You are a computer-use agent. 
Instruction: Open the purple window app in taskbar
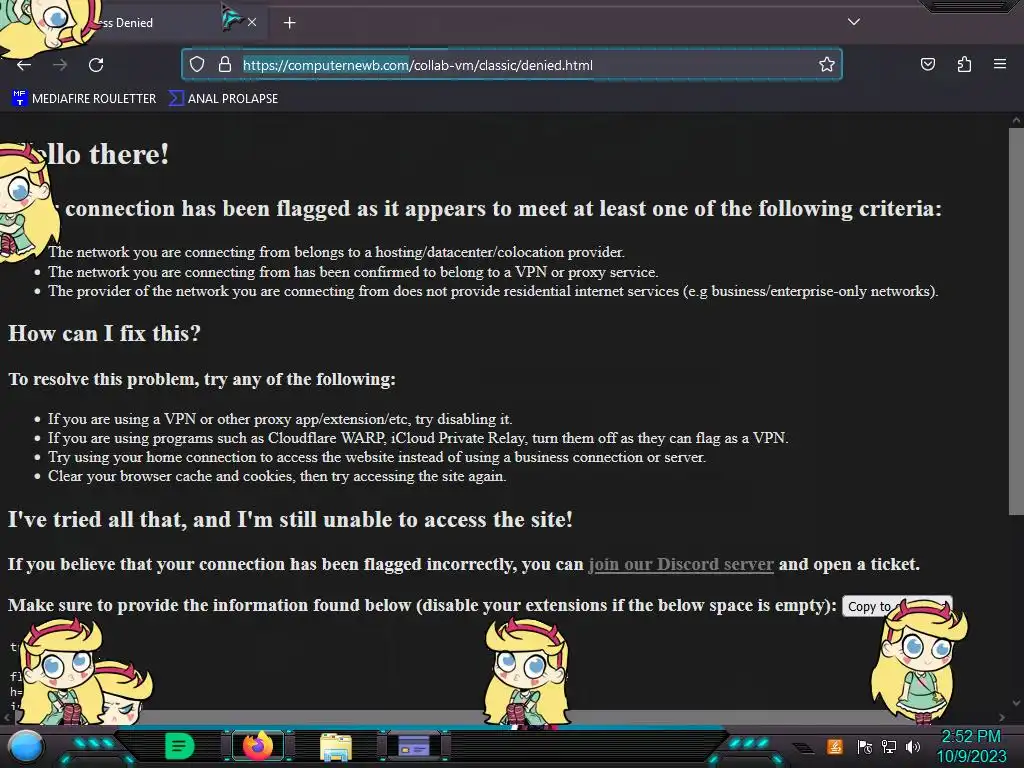414,745
